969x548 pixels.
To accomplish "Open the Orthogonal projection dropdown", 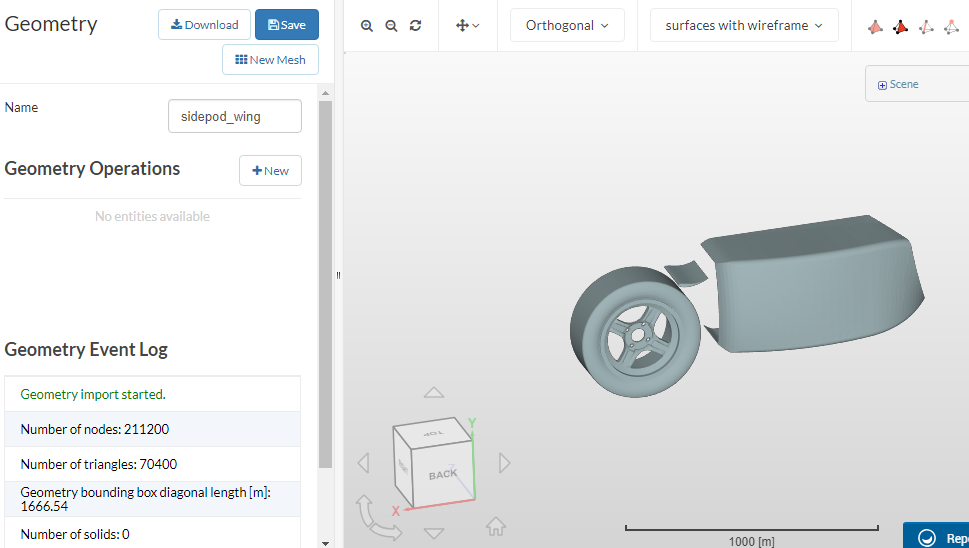I will [x=567, y=25].
